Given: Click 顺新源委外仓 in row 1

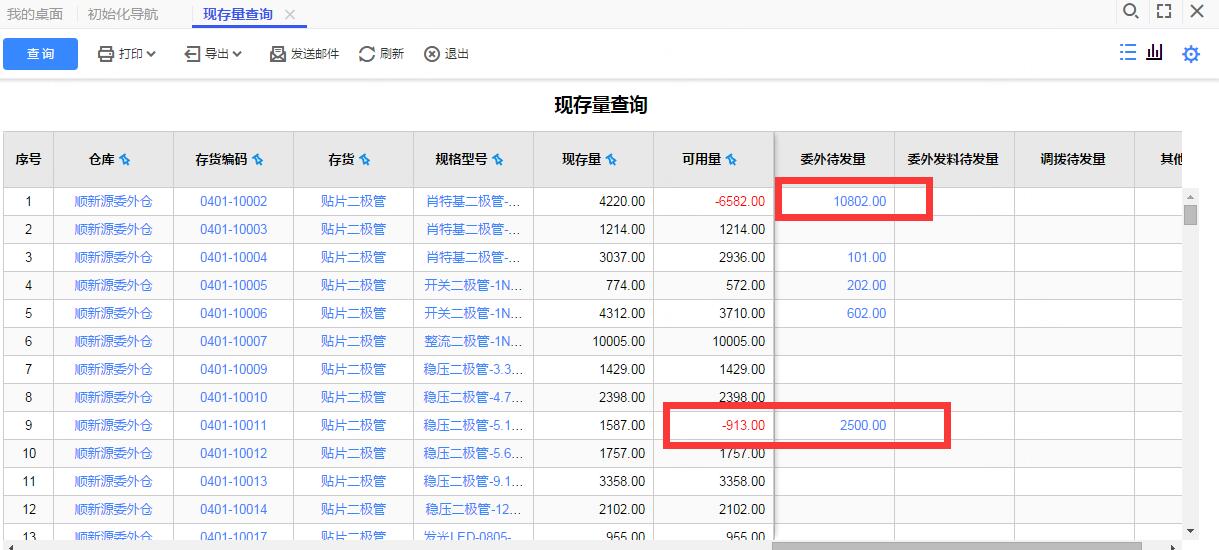Looking at the screenshot, I should coord(113,201).
